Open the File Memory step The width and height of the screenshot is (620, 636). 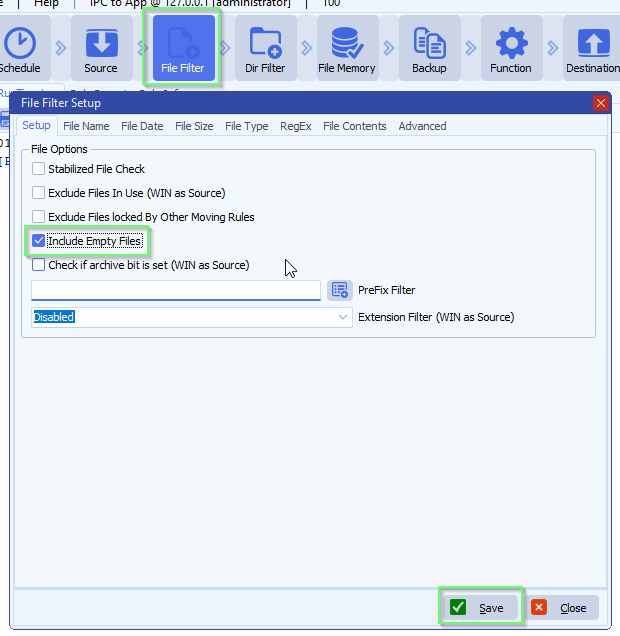[x=348, y=48]
